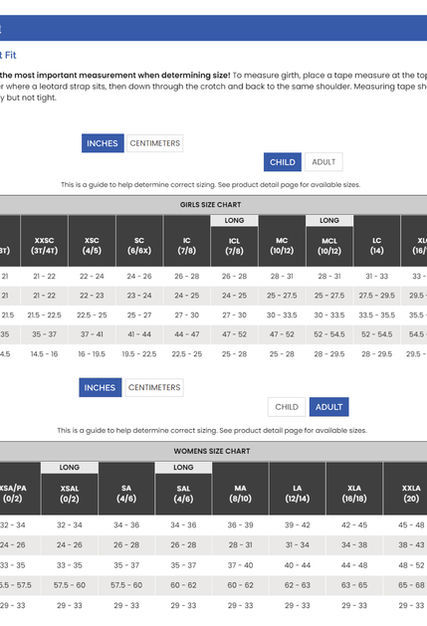Click the 57.5 - 60 cell under XSAL
Image resolution: width=427 pixels, height=626 pixels.
coord(69,585)
